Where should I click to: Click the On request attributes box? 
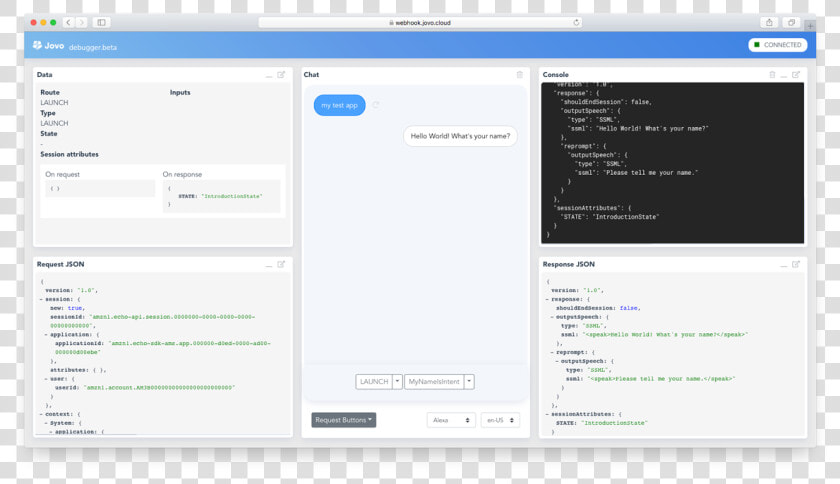click(x=100, y=189)
